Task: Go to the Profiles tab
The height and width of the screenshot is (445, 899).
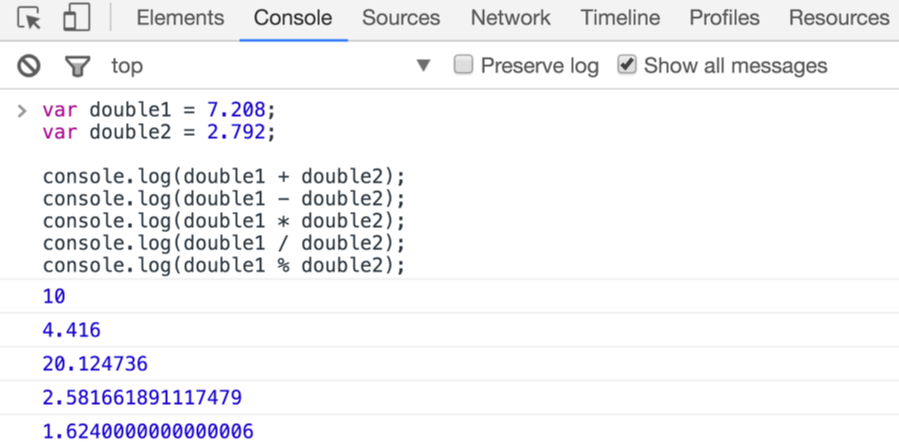Action: click(x=724, y=18)
